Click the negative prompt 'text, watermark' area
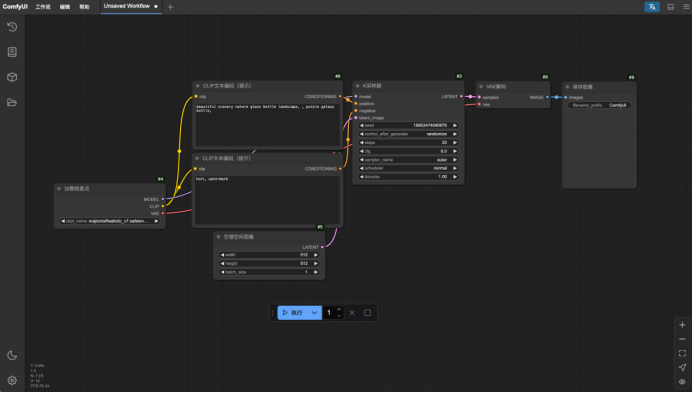 pos(267,200)
